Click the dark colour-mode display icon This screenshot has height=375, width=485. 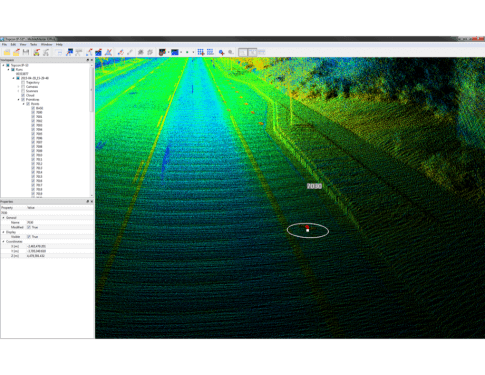point(162,52)
